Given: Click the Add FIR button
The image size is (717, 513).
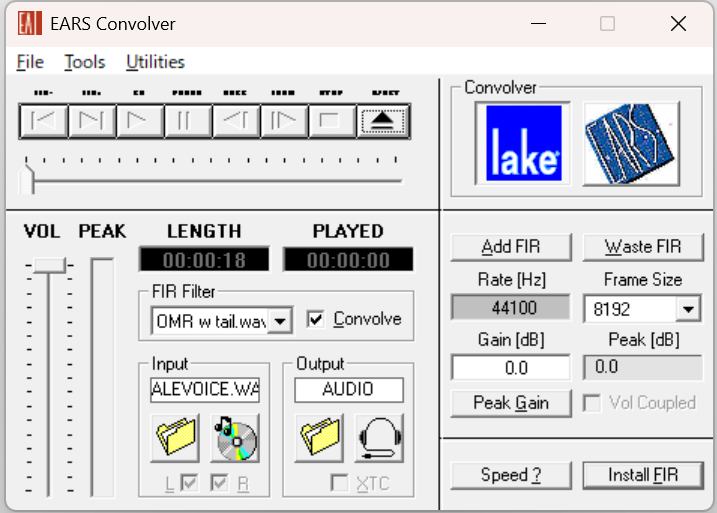Looking at the screenshot, I should (510, 246).
